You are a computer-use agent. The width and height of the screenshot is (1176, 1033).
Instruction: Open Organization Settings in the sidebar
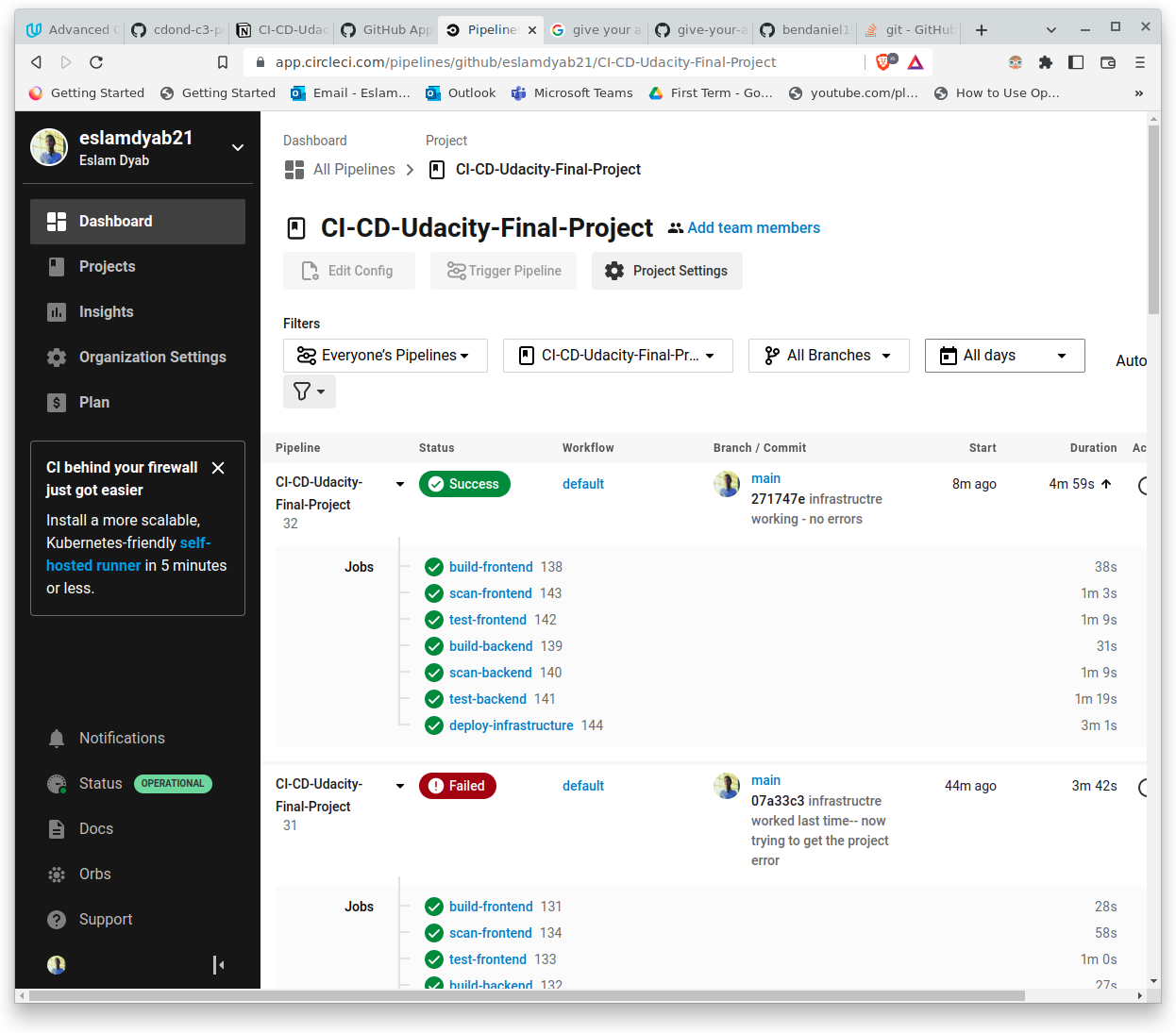(x=138, y=358)
